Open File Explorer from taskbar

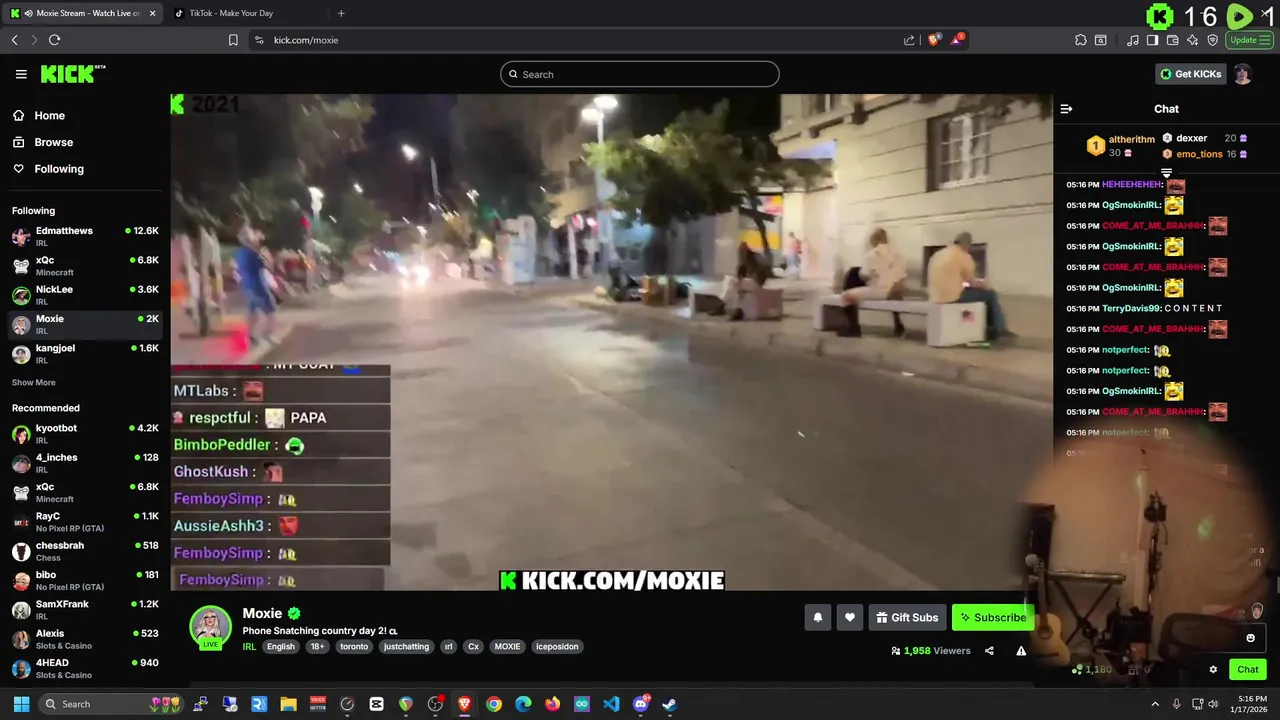coord(288,704)
